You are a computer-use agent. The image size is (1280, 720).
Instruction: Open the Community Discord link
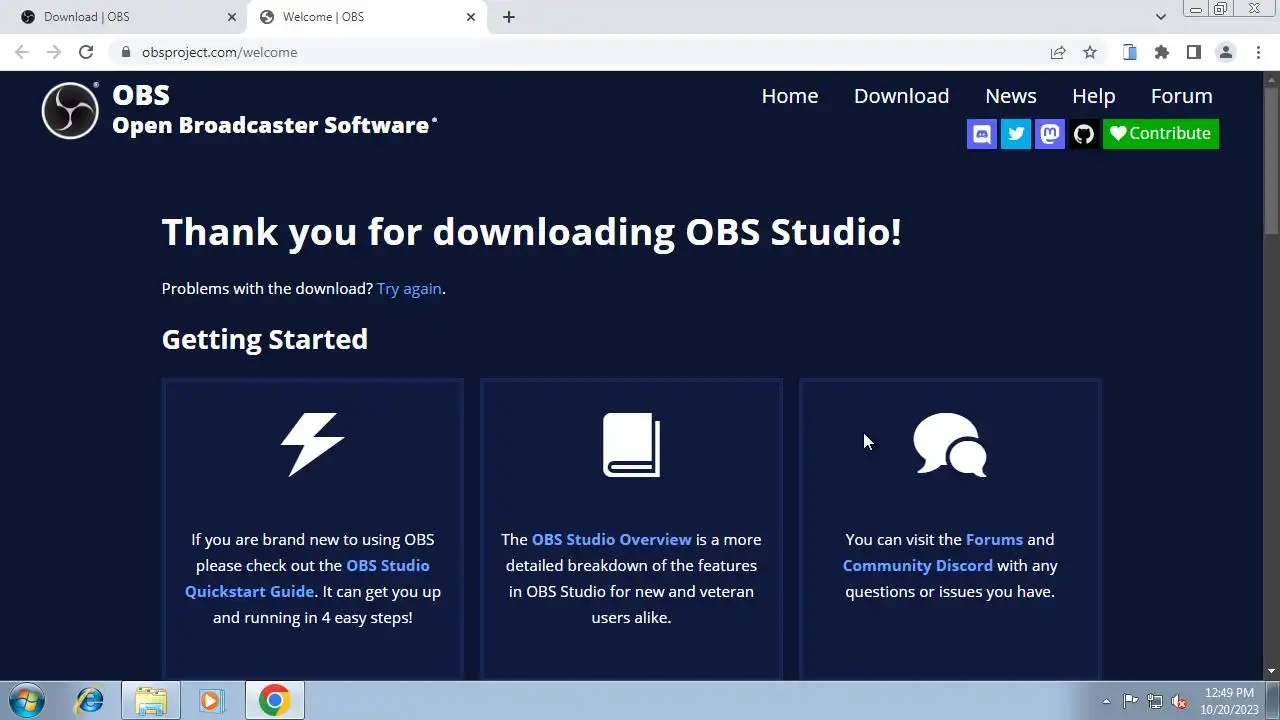(x=917, y=565)
